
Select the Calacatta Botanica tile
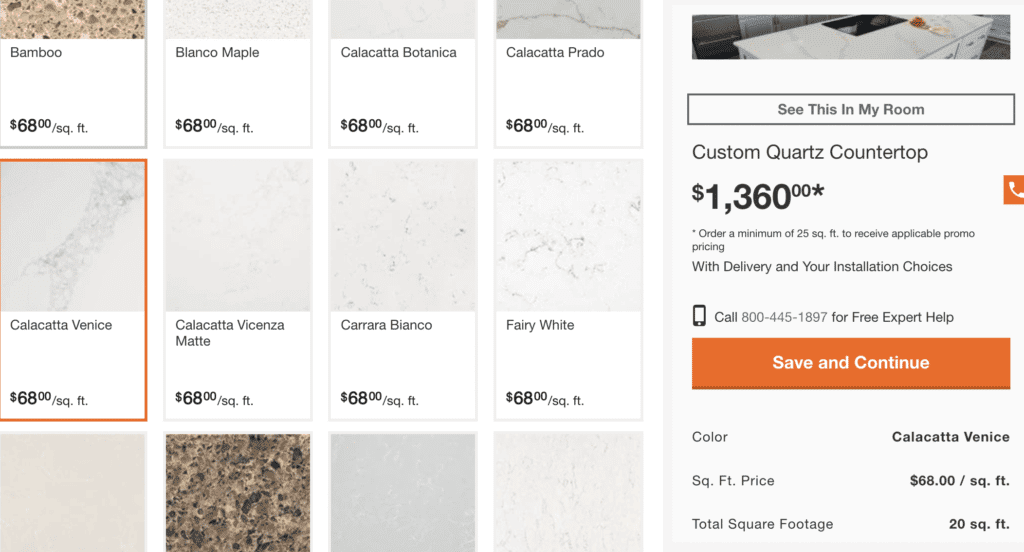403,73
